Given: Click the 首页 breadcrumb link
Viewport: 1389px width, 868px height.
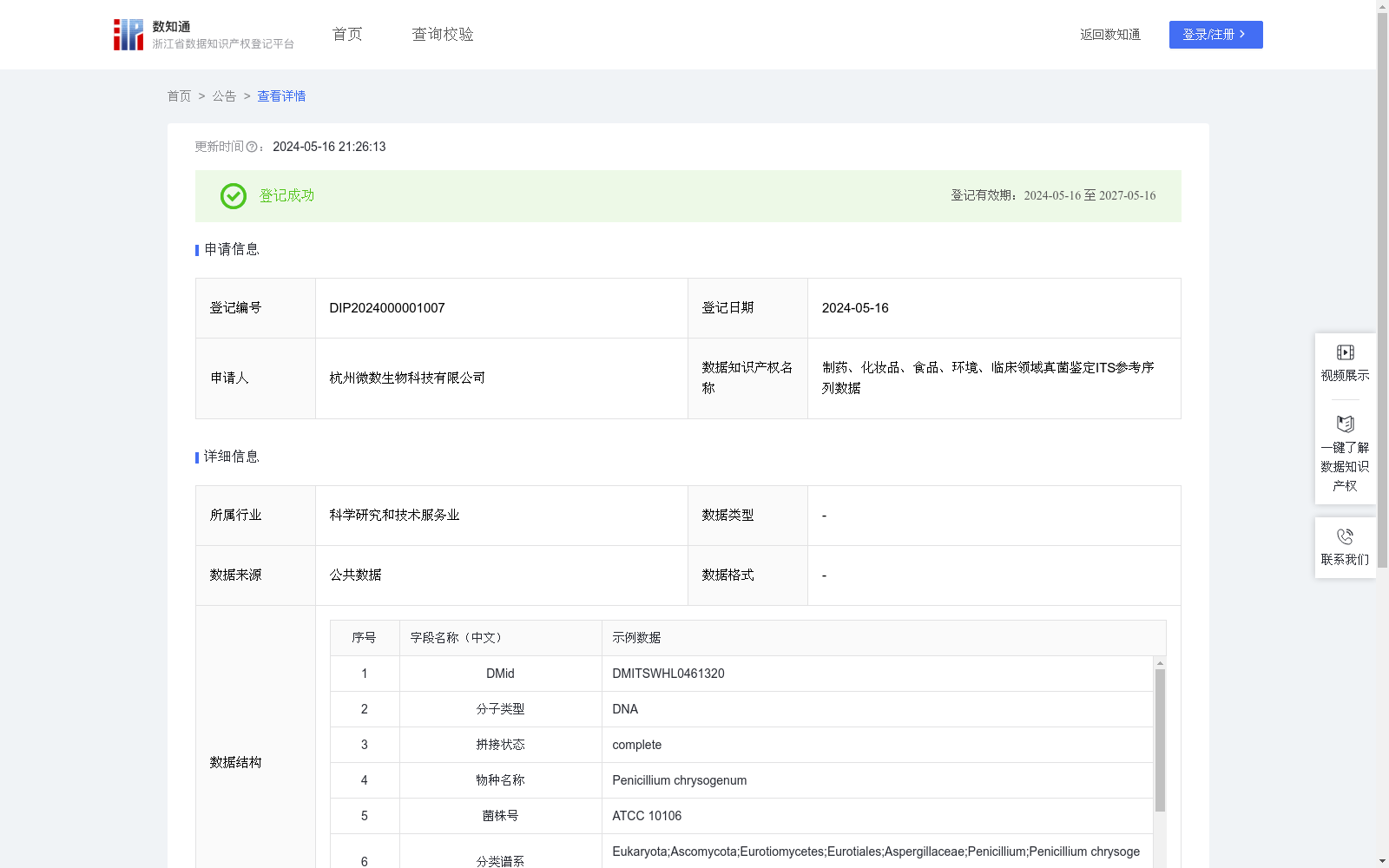Looking at the screenshot, I should 179,96.
